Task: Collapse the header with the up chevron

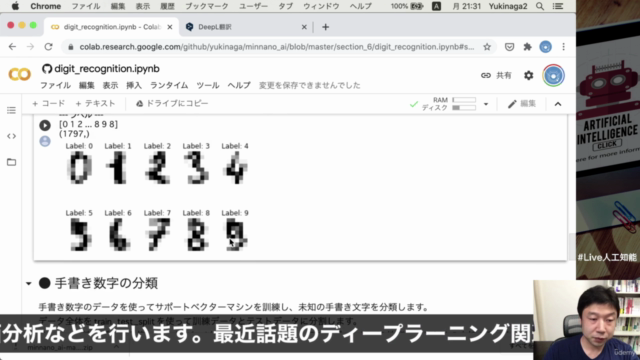Action: (558, 104)
